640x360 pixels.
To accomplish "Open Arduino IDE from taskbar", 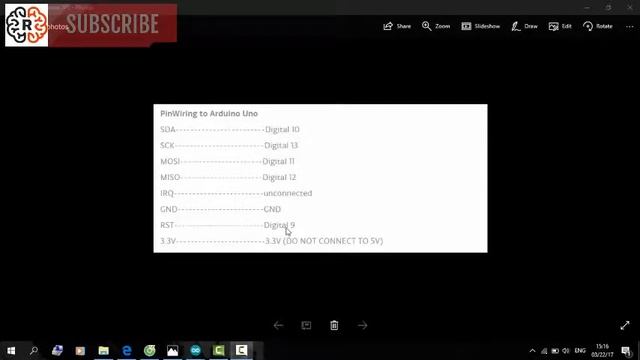I will pyautogui.click(x=196, y=351).
